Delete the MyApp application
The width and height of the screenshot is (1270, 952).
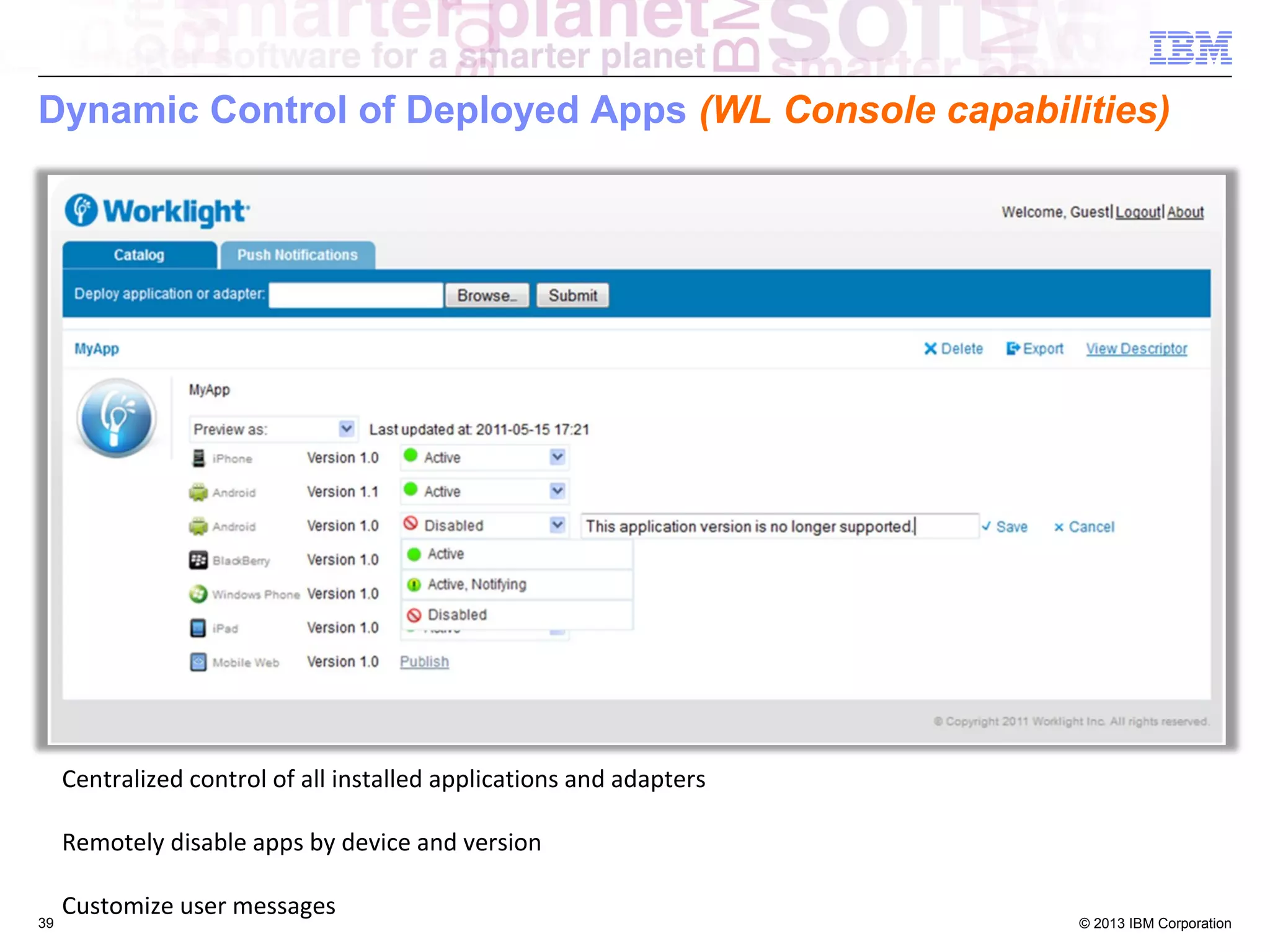click(953, 349)
